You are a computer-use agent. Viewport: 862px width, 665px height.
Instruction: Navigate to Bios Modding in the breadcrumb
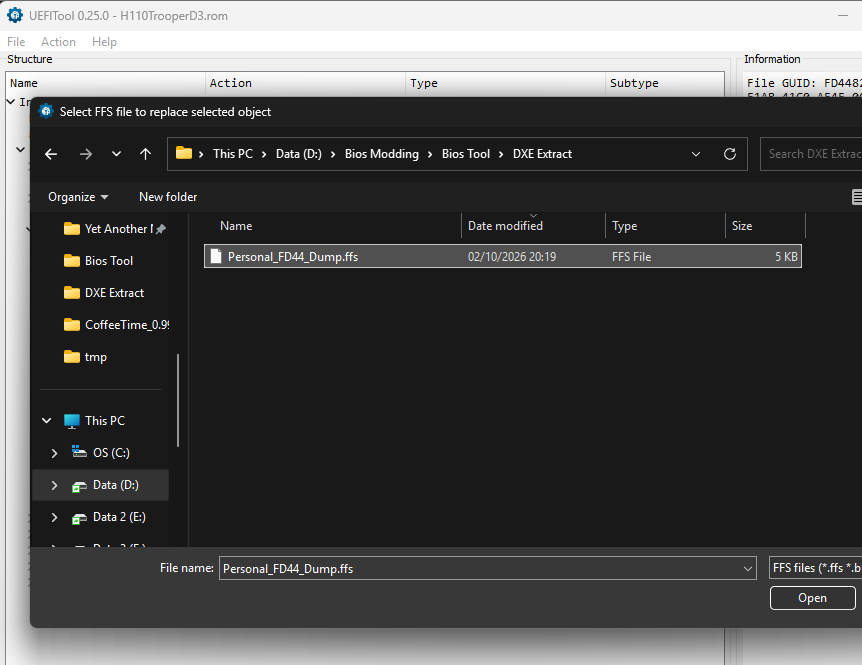(382, 154)
